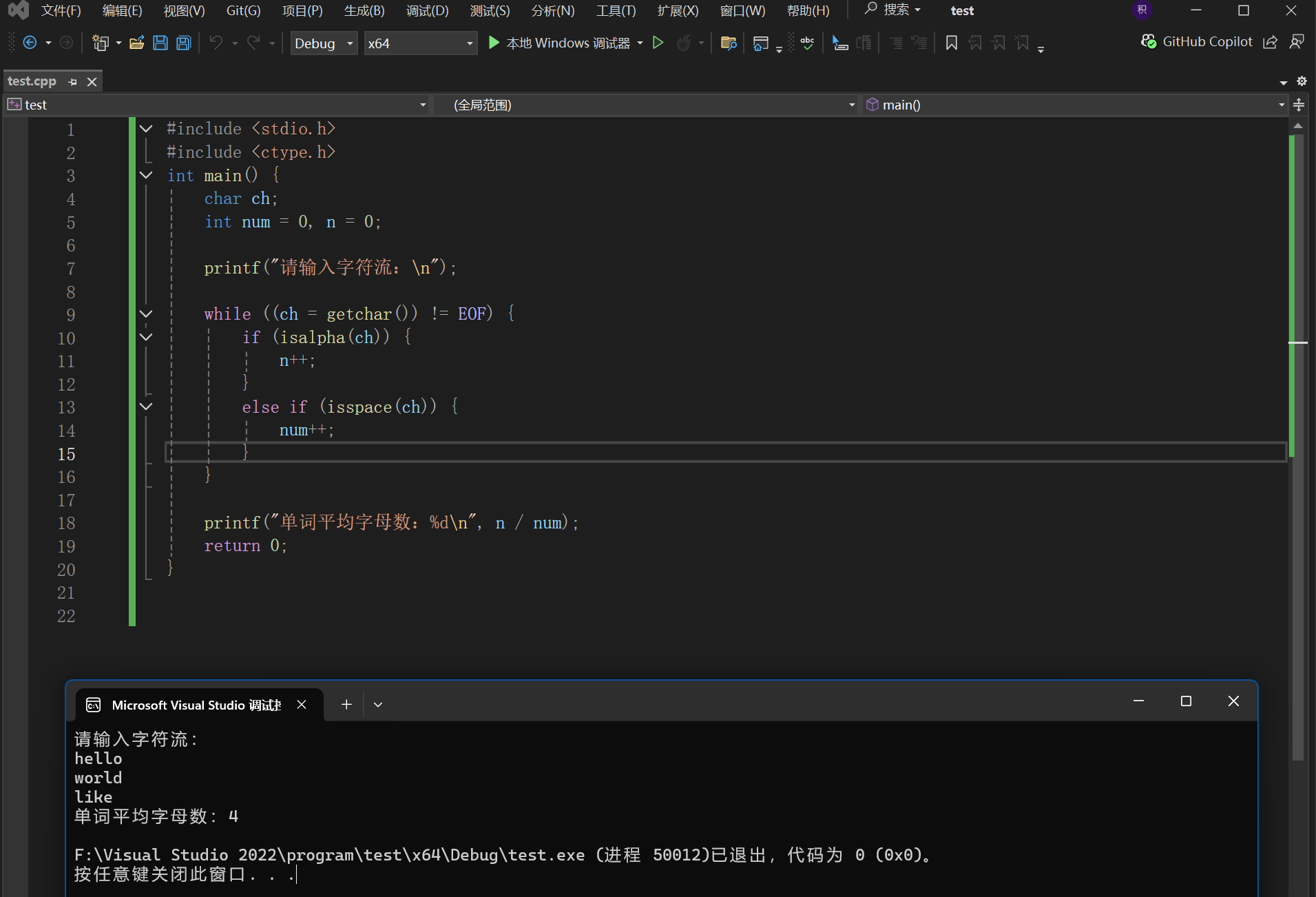Click the Save All double-floppy icon

pos(184,43)
